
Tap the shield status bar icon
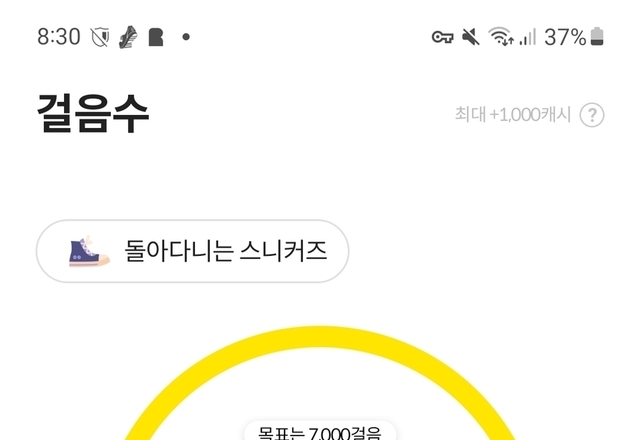[x=100, y=37]
